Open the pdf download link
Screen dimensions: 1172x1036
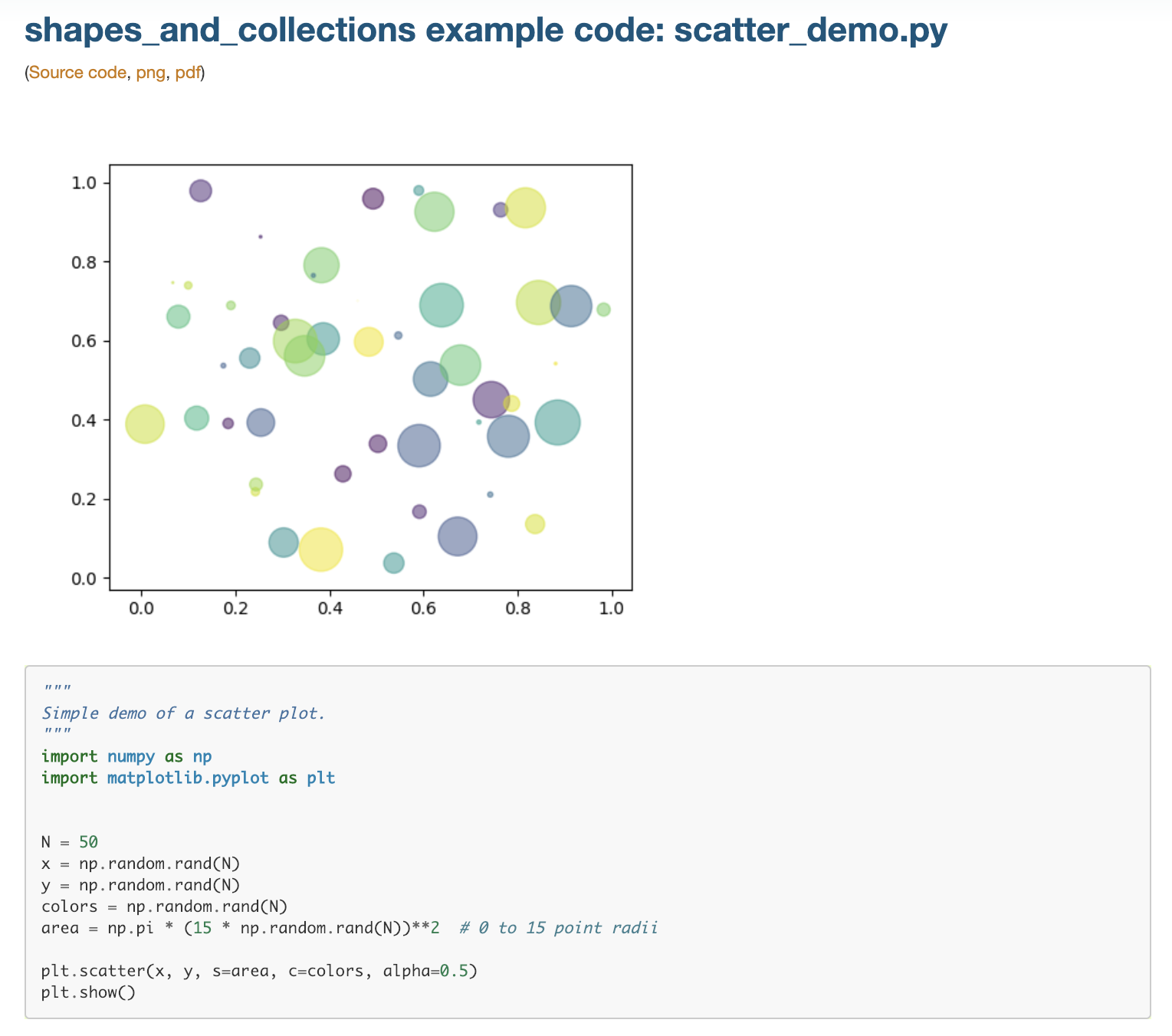click(x=187, y=73)
